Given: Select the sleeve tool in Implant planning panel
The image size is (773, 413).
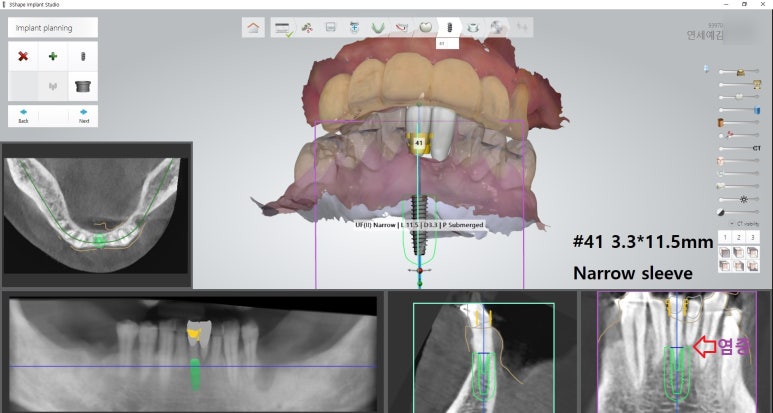Looking at the screenshot, I should (83, 87).
